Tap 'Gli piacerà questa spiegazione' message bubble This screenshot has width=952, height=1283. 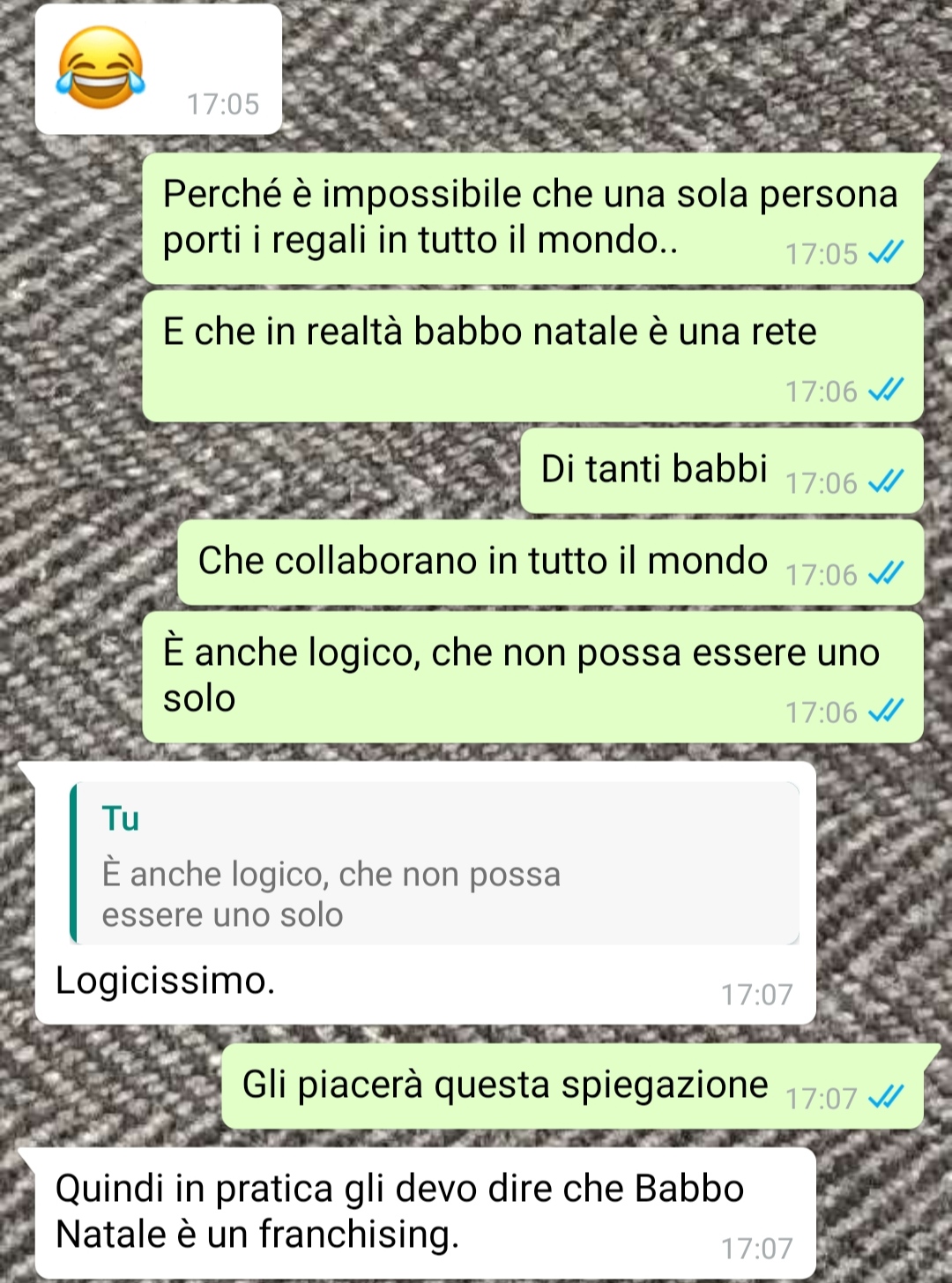[x=572, y=1086]
